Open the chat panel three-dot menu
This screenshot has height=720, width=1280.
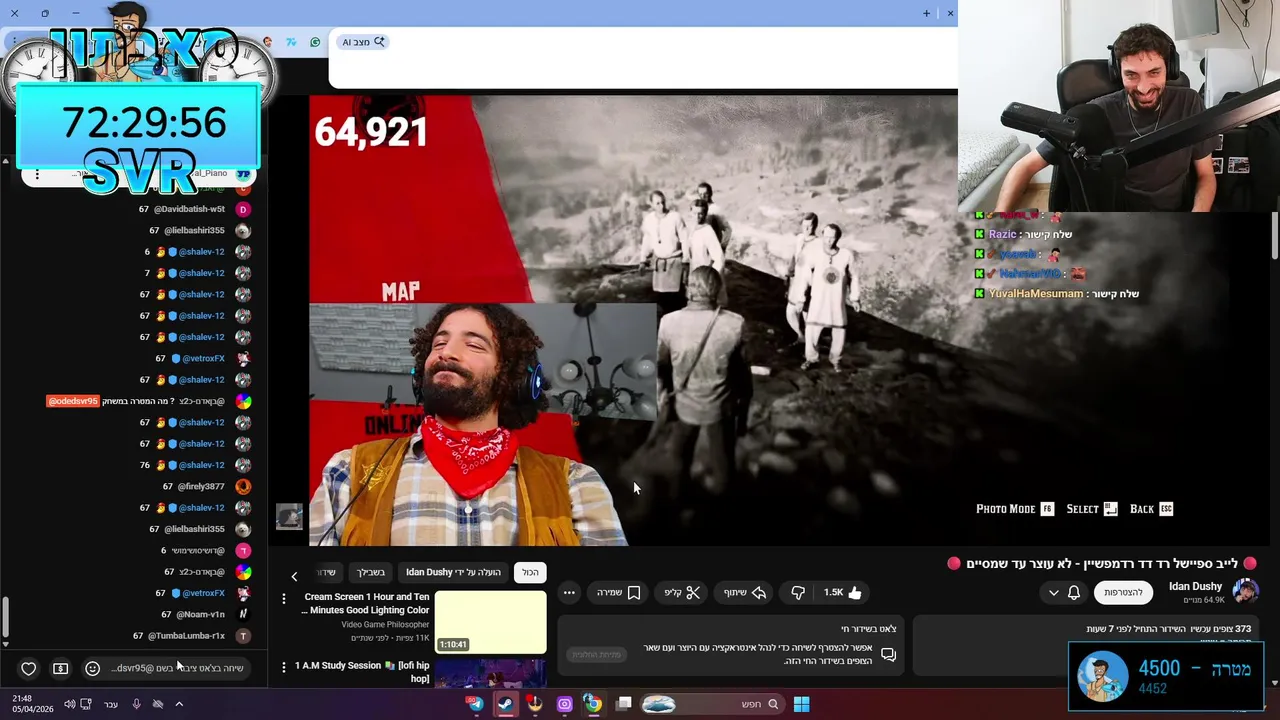(37, 174)
